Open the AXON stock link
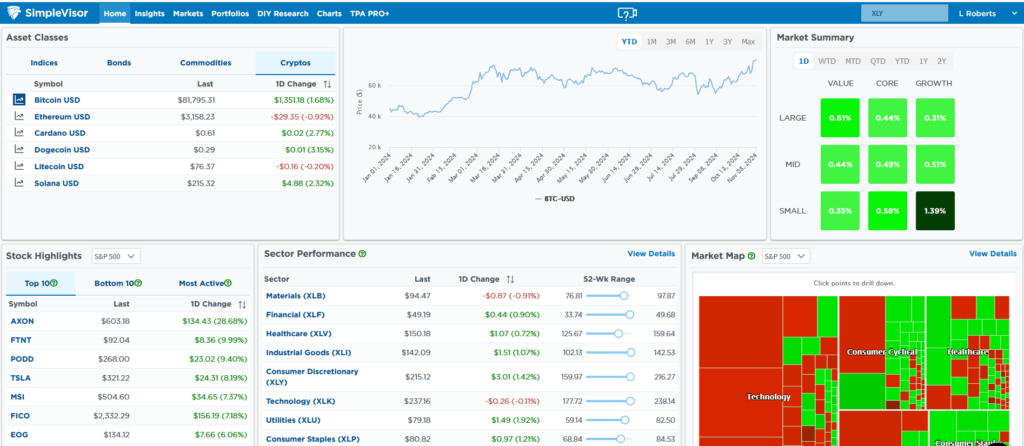1024x446 pixels. pos(22,321)
